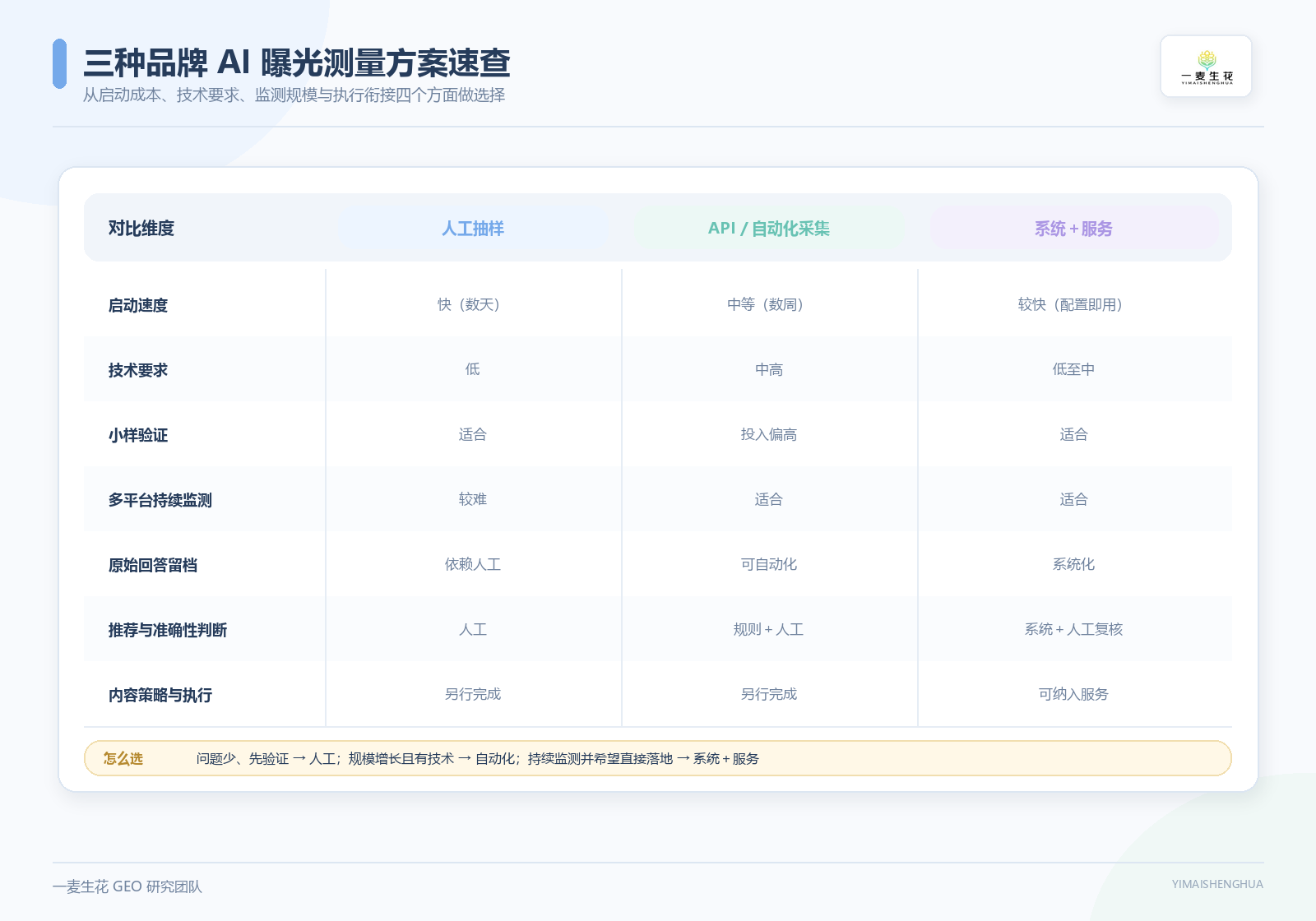The image size is (1316, 921).
Task: Click 另行完成 under API / 自动化采集 column
Action: 769,694
